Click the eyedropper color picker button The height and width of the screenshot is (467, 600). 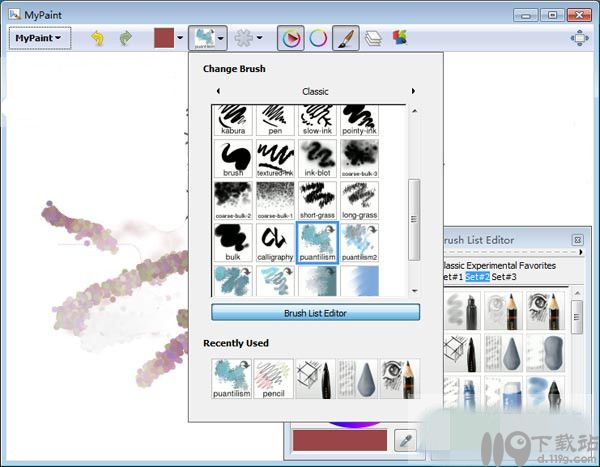tap(405, 441)
